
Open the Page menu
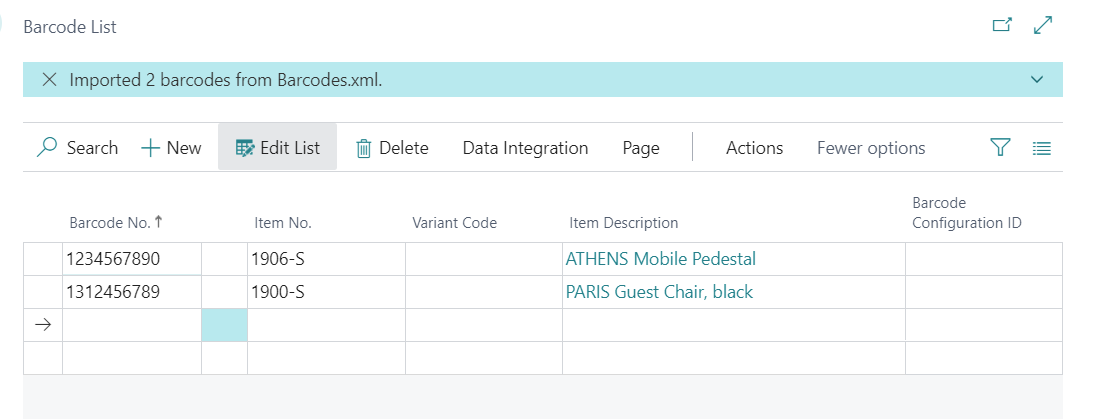[641, 148]
